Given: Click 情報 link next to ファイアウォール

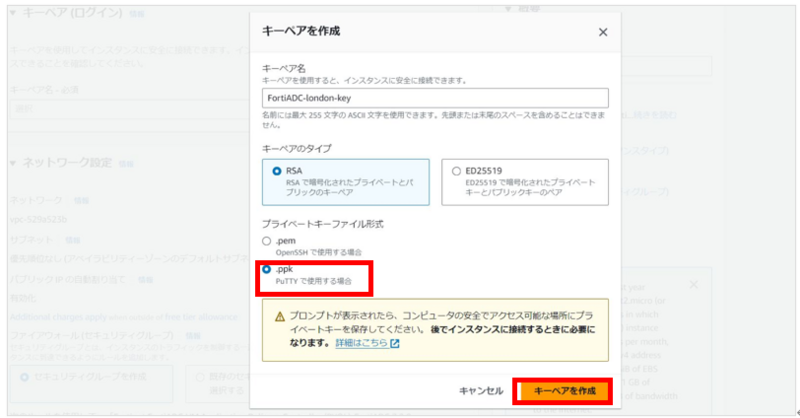Looking at the screenshot, I should [x=193, y=336].
